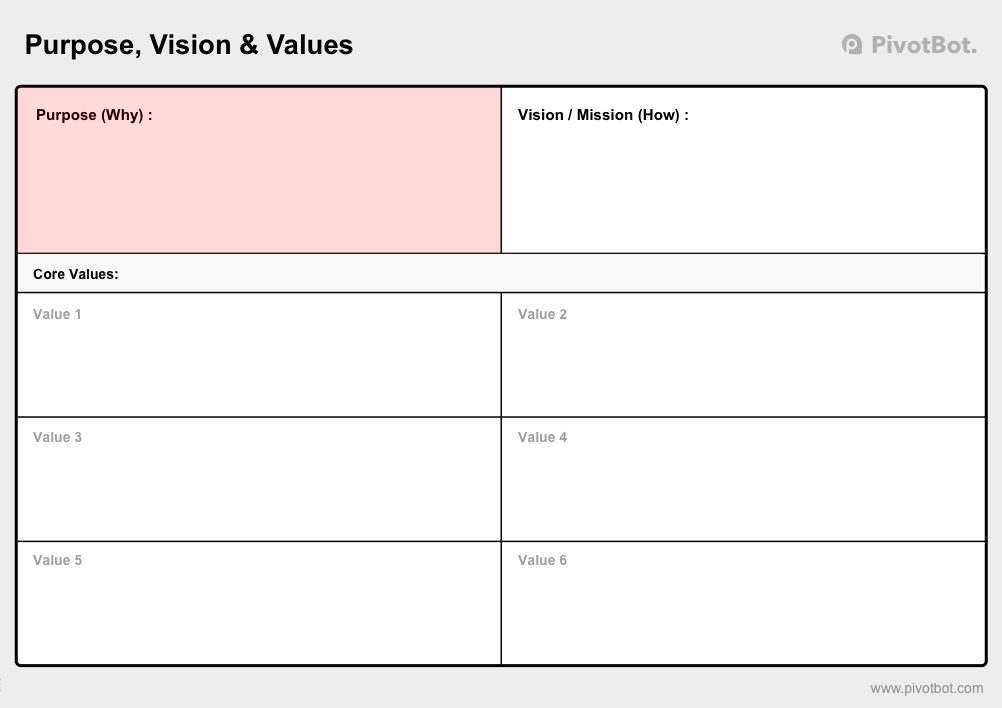Image resolution: width=1002 pixels, height=708 pixels.
Task: Click the Value 1 cell
Action: click(259, 355)
